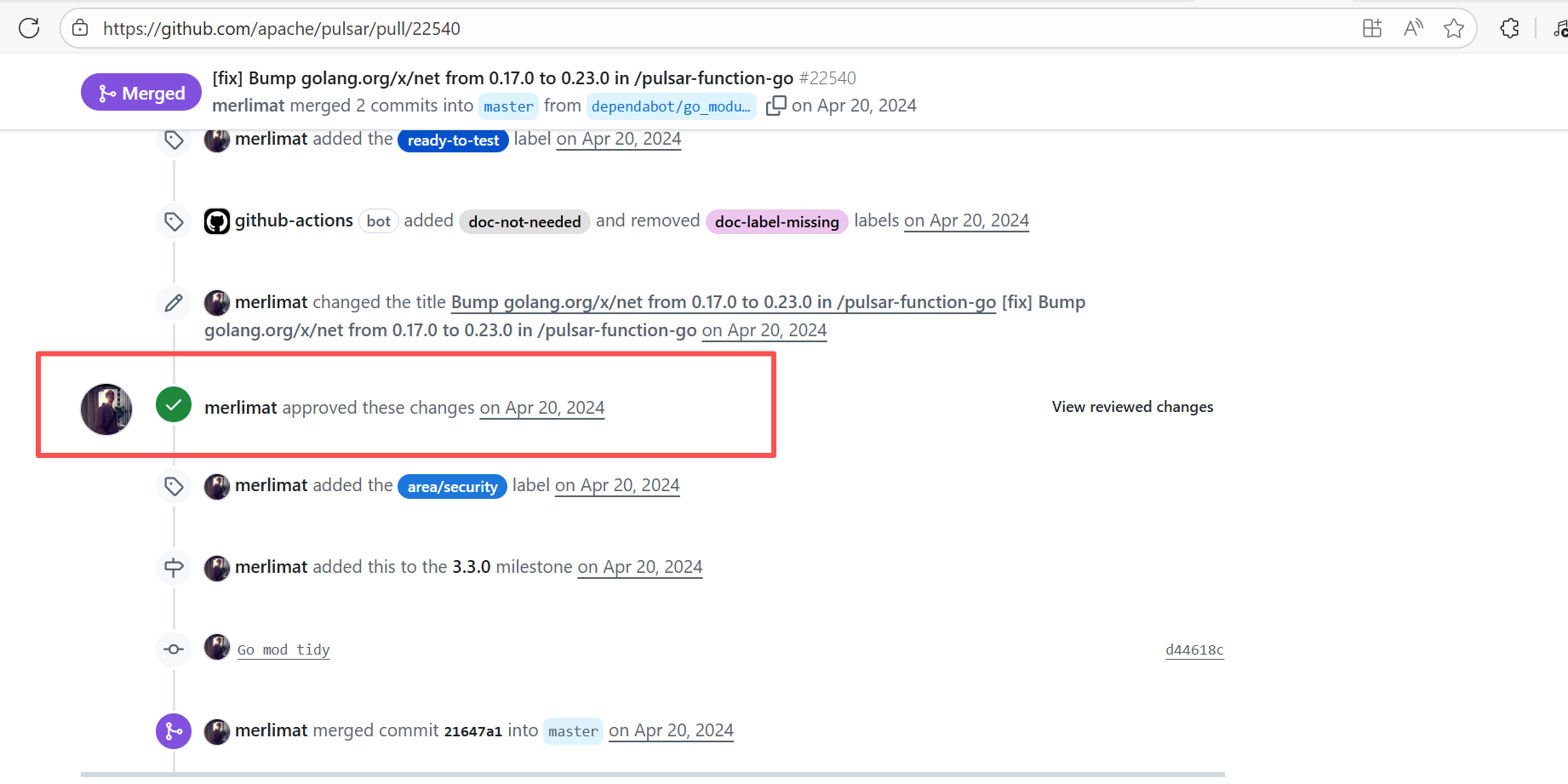The image size is (1568, 784).
Task: Click the green approved checkmark icon
Action: pyautogui.click(x=174, y=405)
